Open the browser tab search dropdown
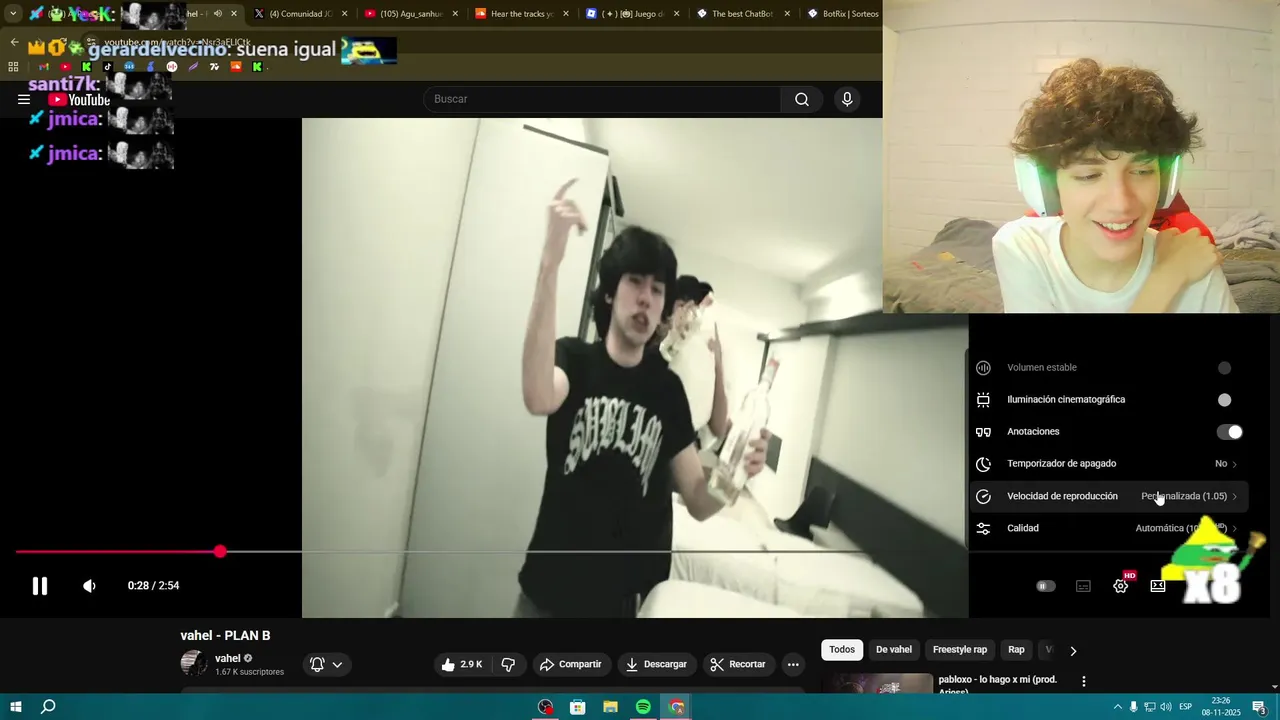 (x=13, y=14)
